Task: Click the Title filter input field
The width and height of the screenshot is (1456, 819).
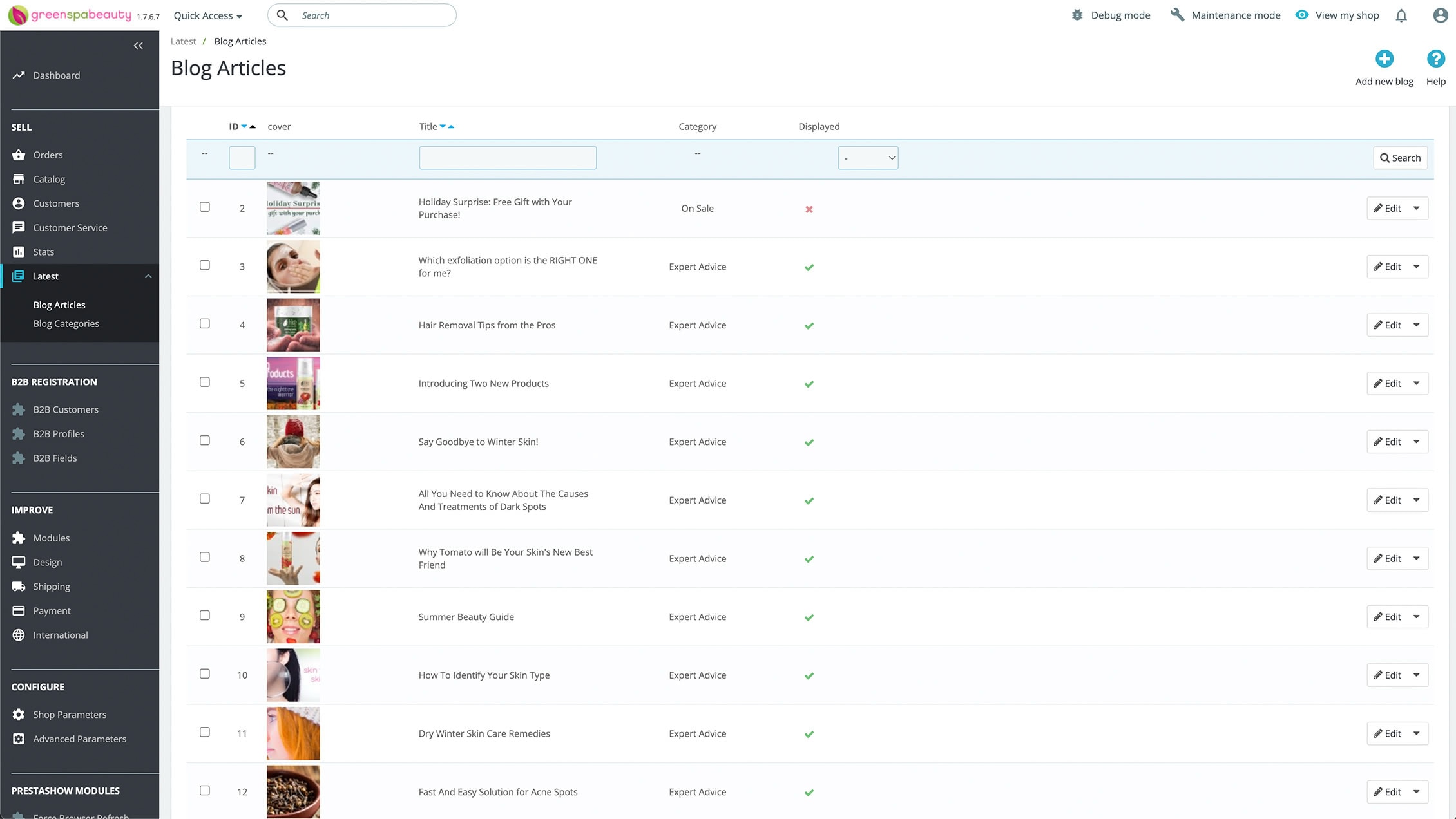Action: [508, 158]
